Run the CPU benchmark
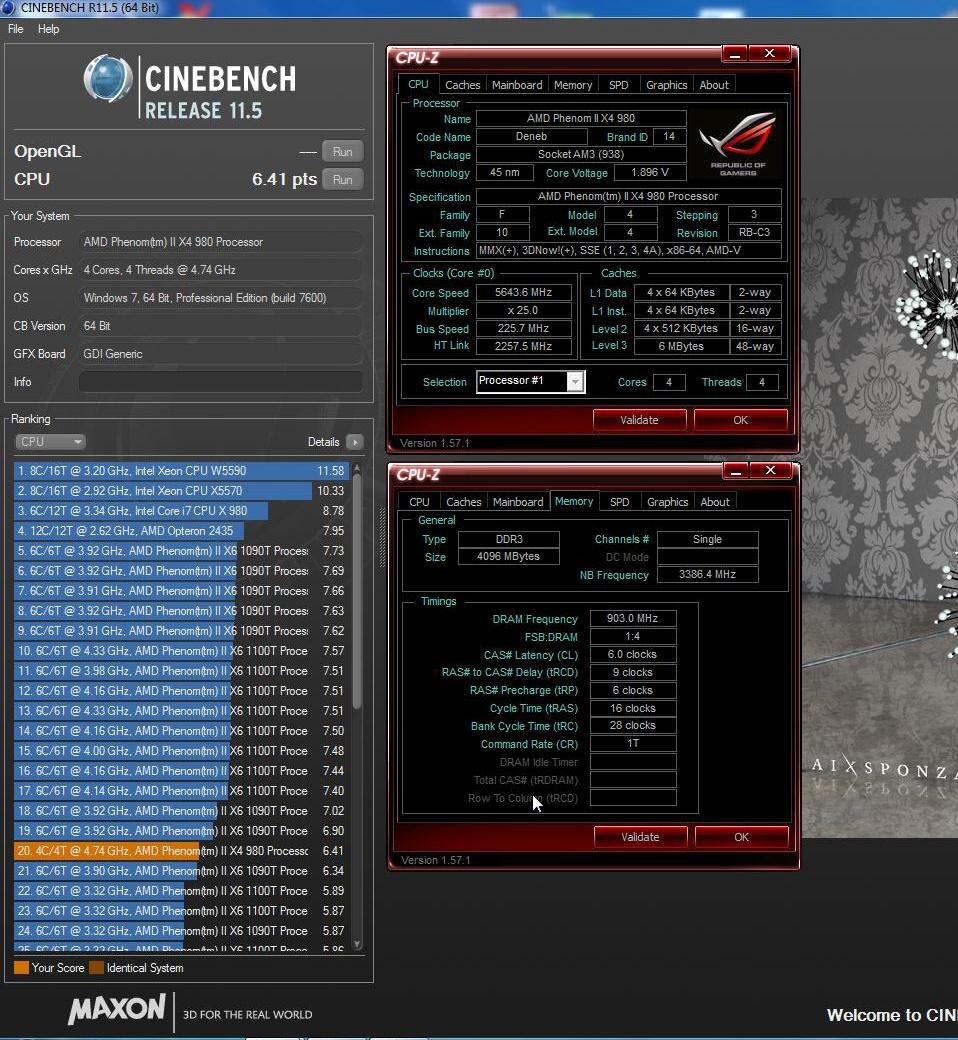The width and height of the screenshot is (958, 1040). click(342, 180)
